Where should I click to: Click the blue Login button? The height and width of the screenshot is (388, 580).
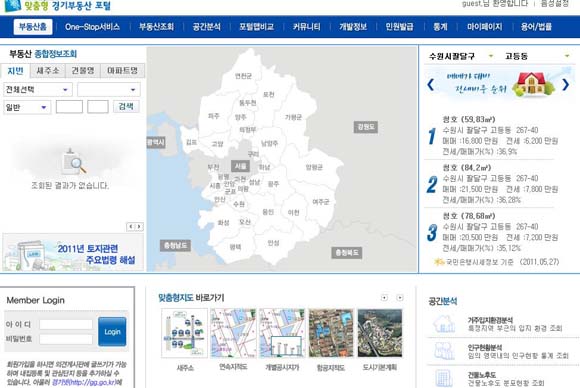112,331
